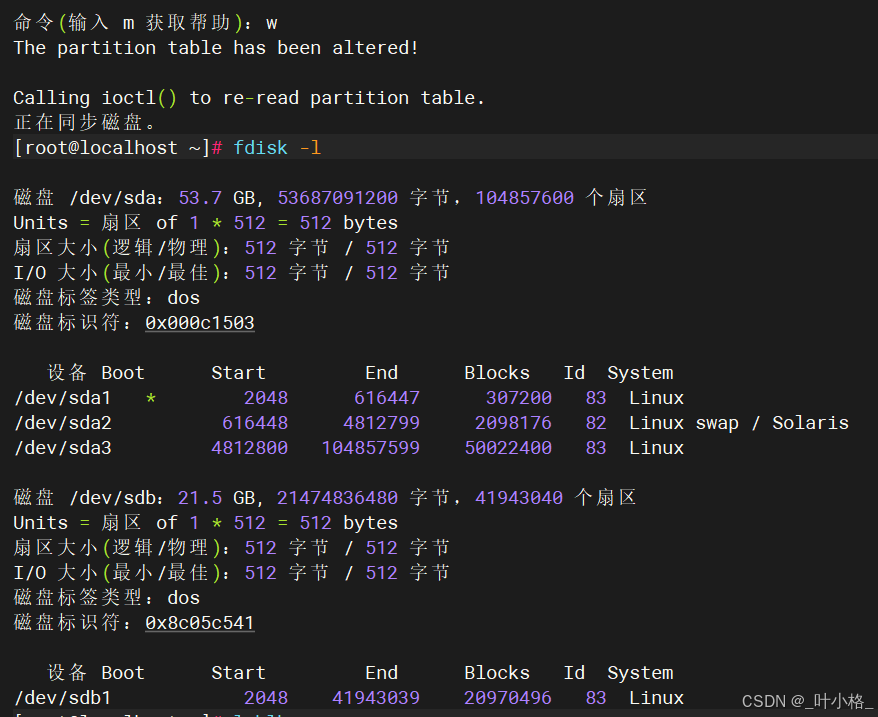The height and width of the screenshot is (717, 878).
Task: Click the Id value 82 for sda2
Action: click(596, 423)
